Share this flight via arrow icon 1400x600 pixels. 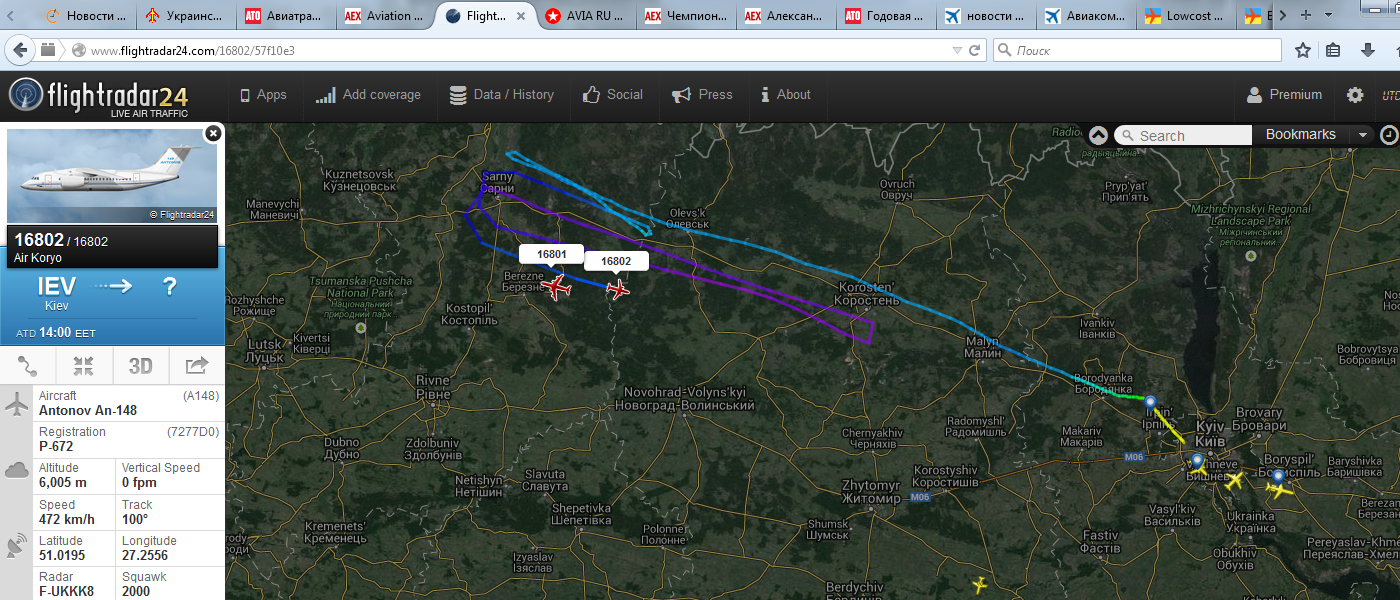[x=197, y=367]
